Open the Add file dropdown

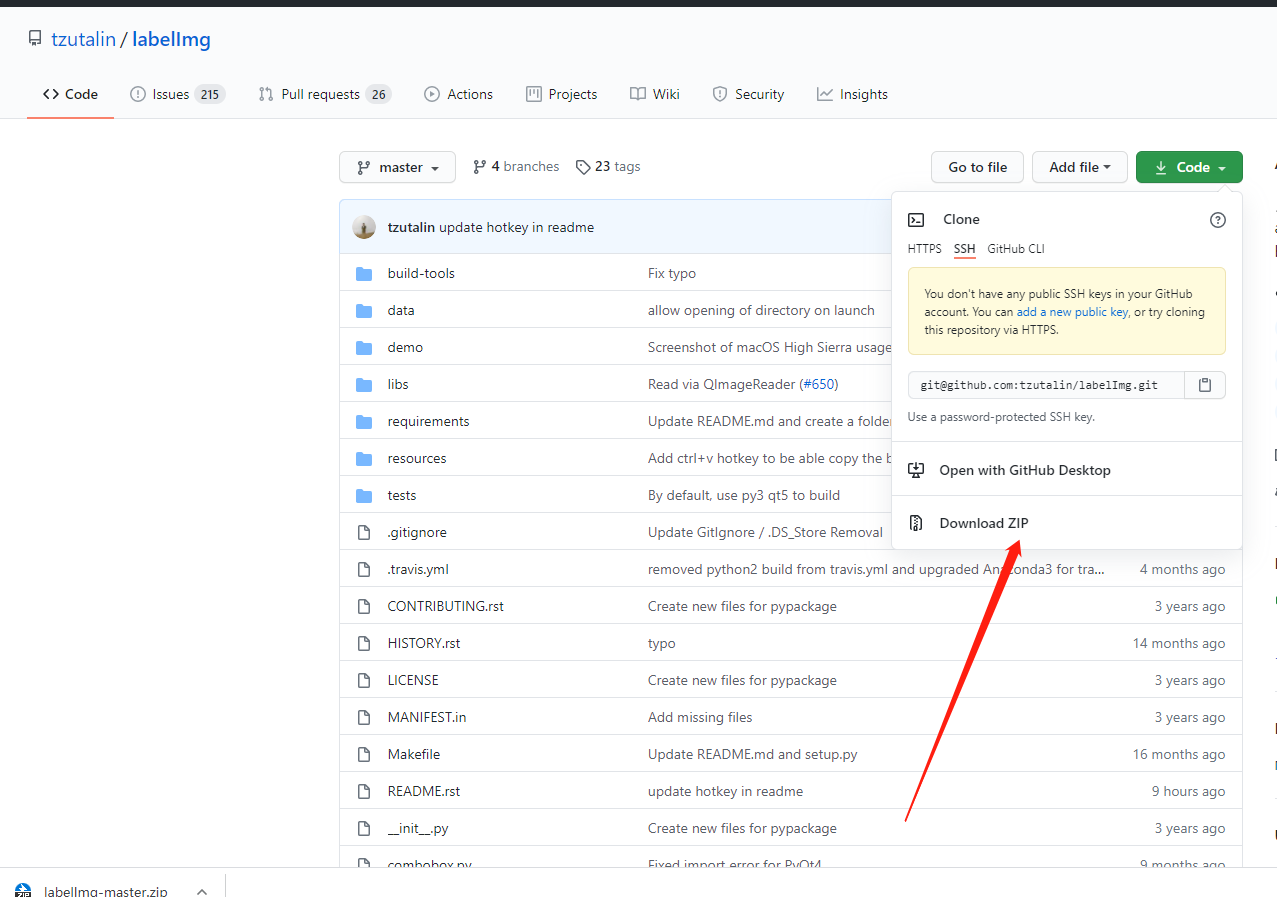[1079, 167]
